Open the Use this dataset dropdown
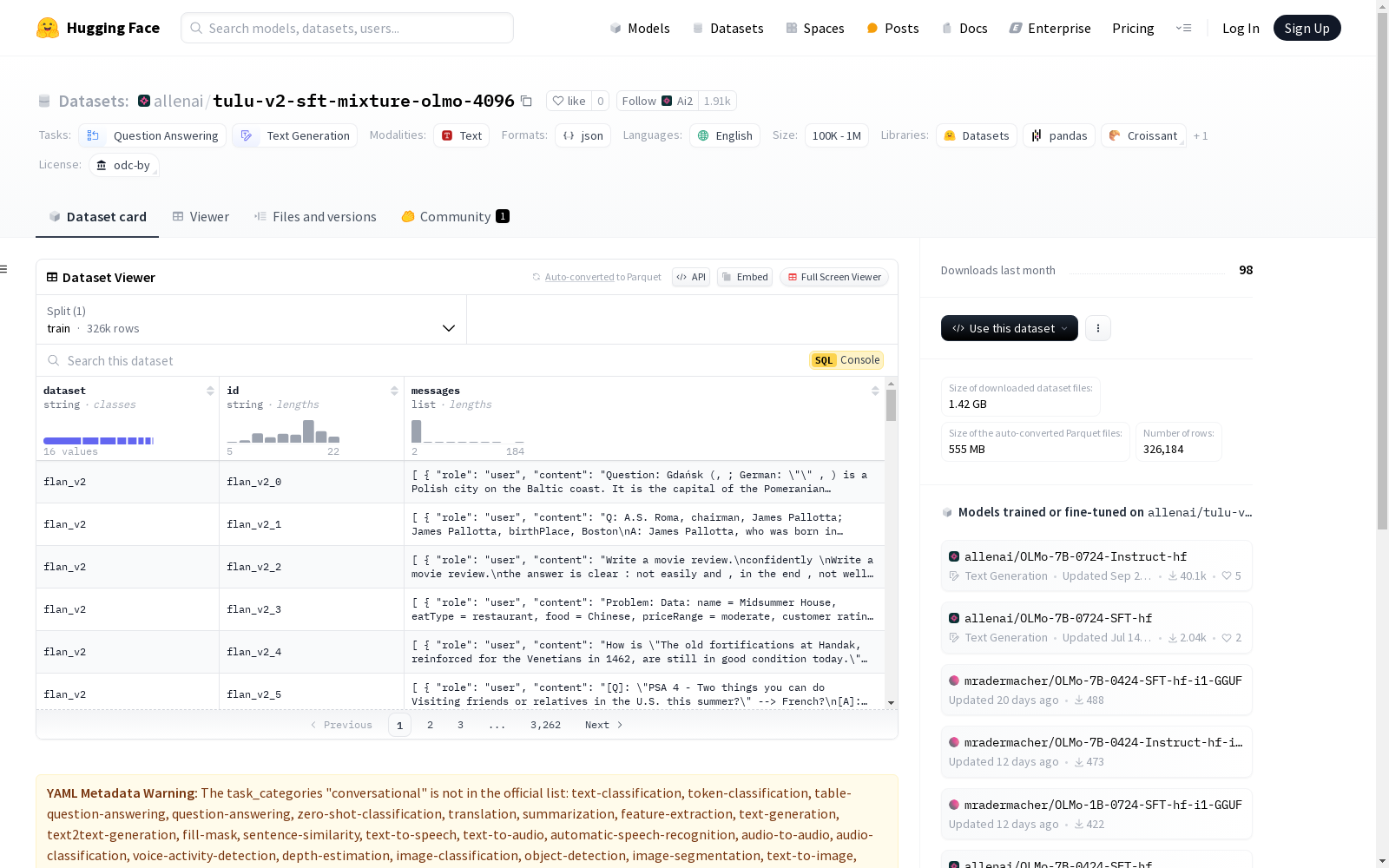The height and width of the screenshot is (868, 1389). (x=1010, y=328)
